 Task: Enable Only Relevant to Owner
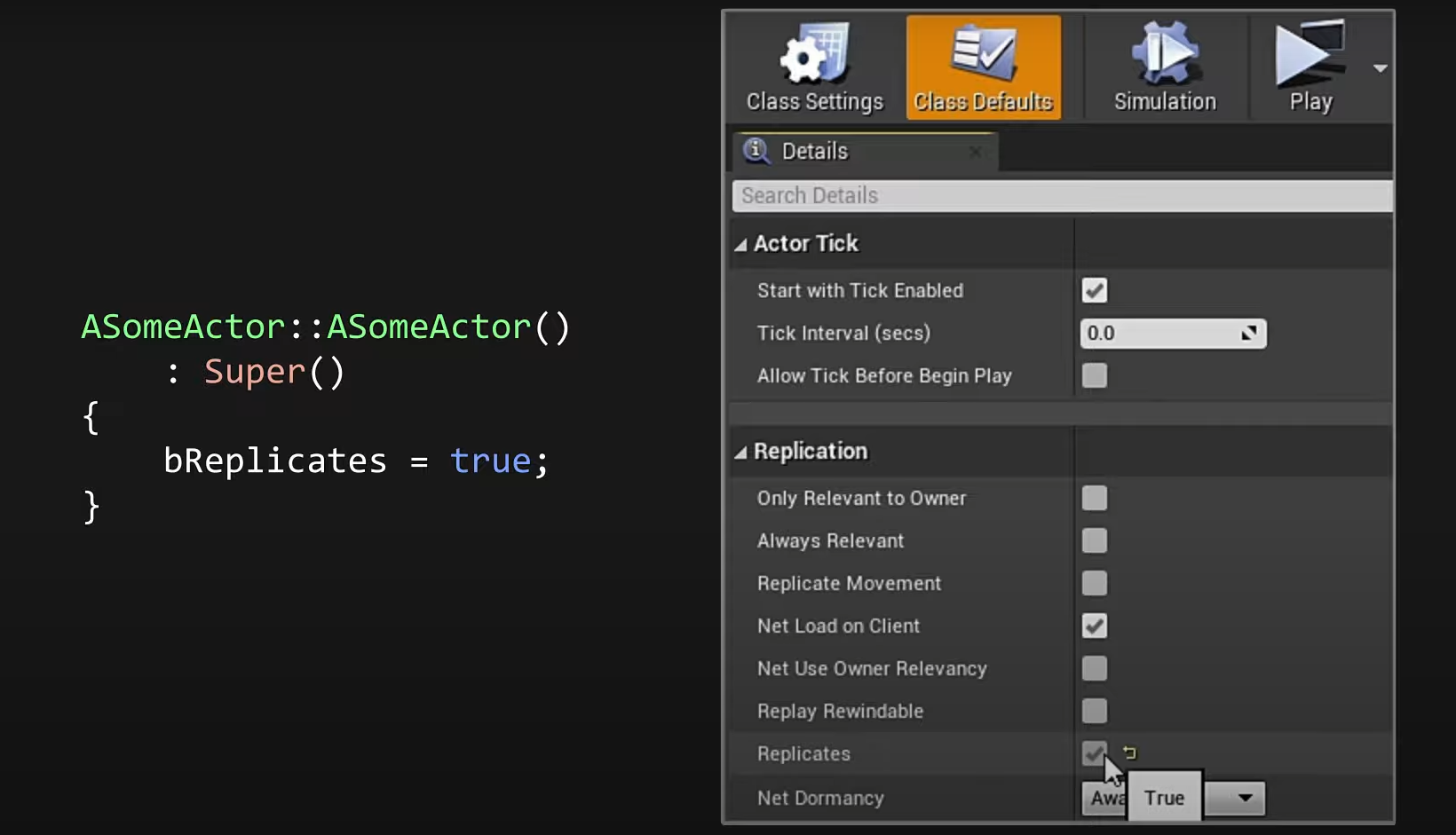coord(1094,499)
